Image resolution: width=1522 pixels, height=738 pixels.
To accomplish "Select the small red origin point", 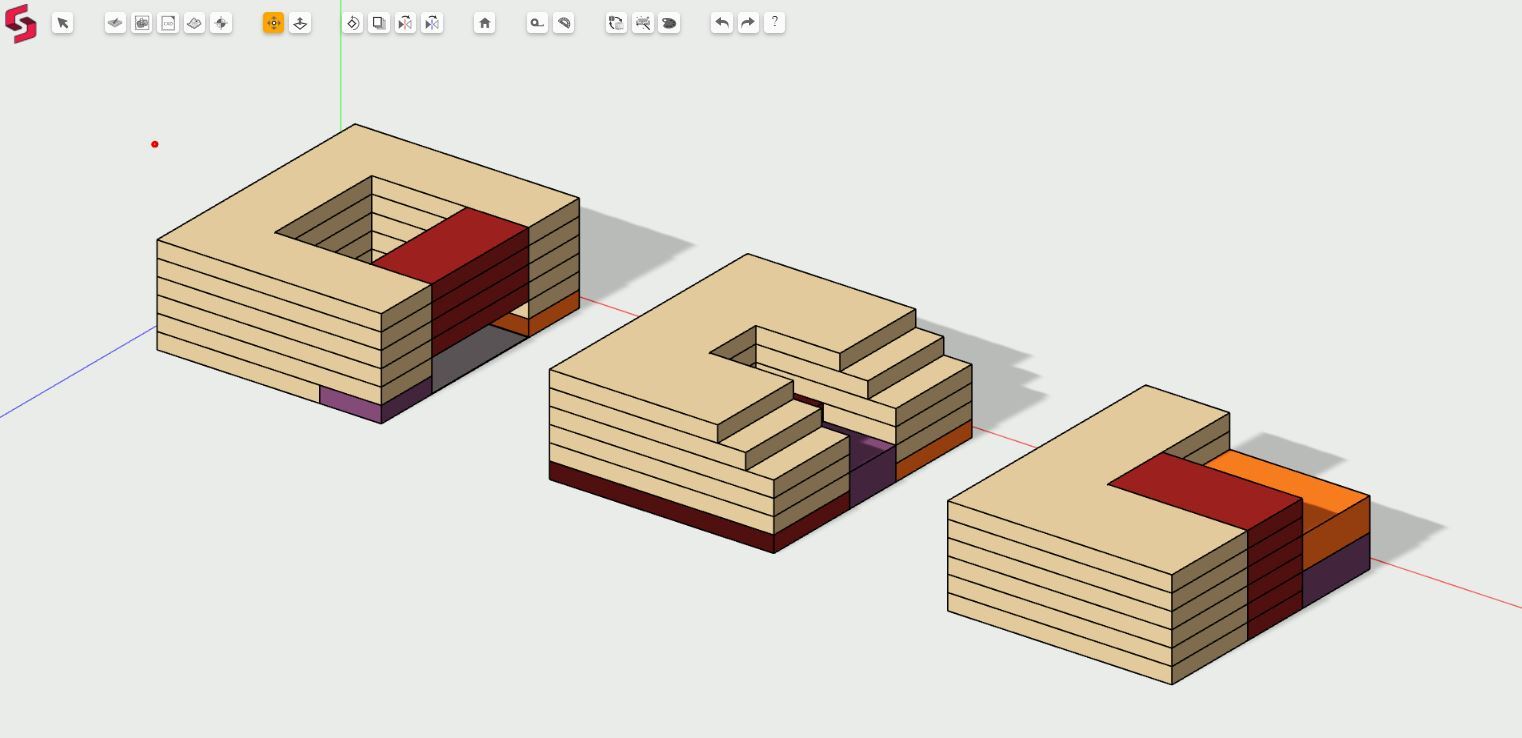I will pyautogui.click(x=155, y=144).
